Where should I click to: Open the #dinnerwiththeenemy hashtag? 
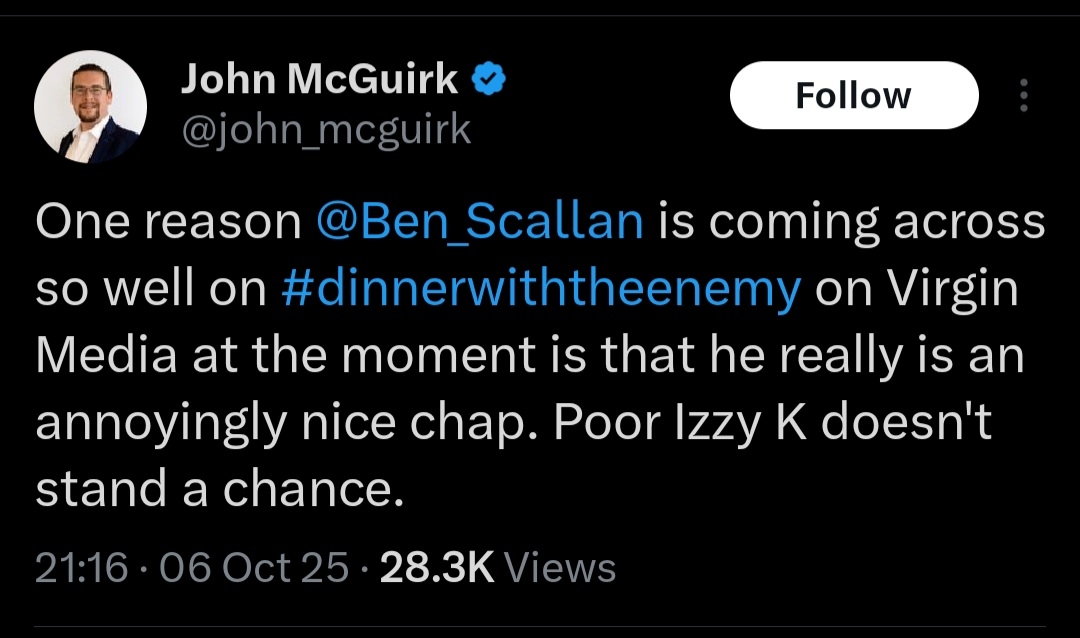pos(542,289)
